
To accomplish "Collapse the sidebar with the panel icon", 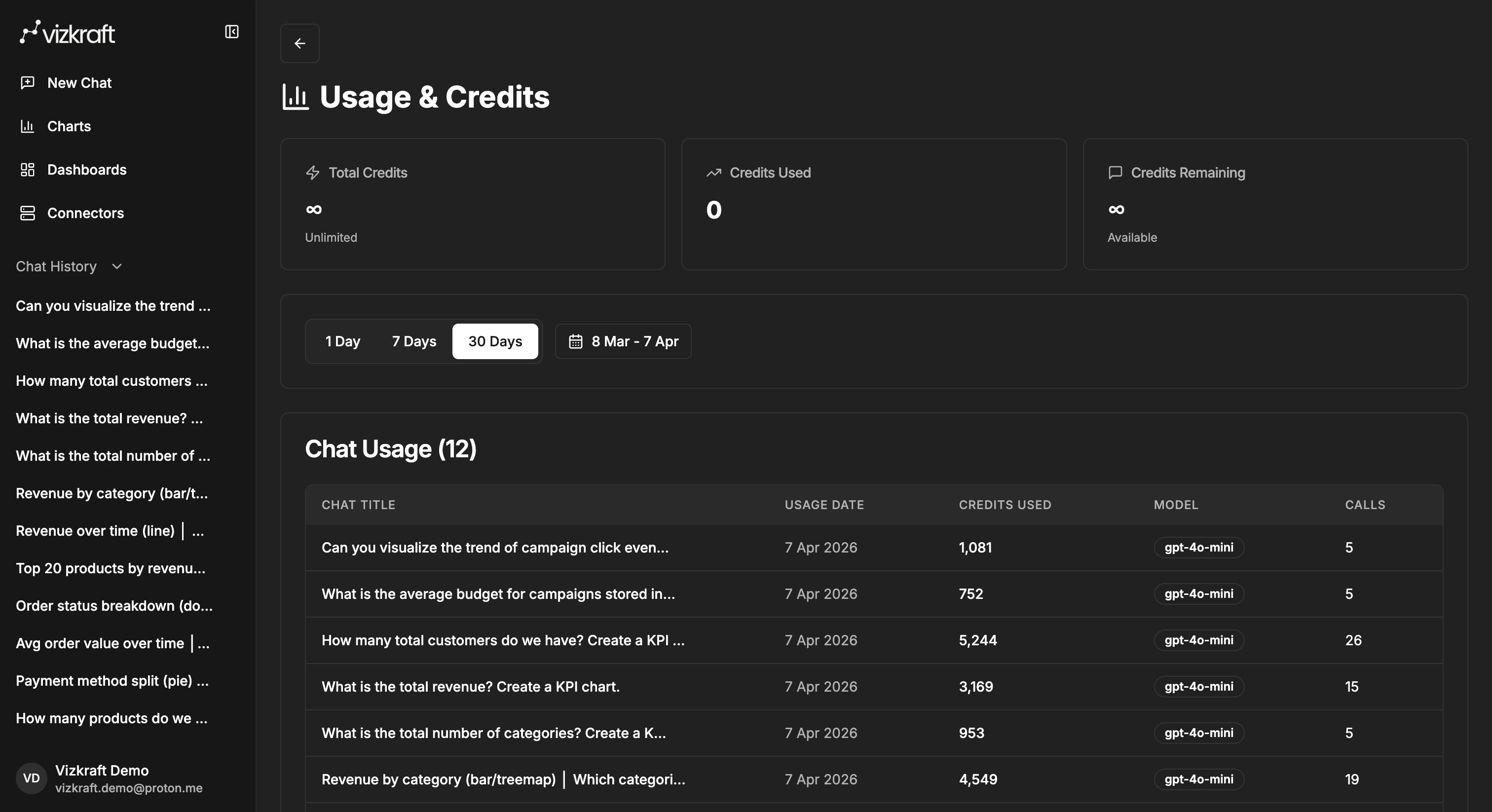I will pos(232,31).
